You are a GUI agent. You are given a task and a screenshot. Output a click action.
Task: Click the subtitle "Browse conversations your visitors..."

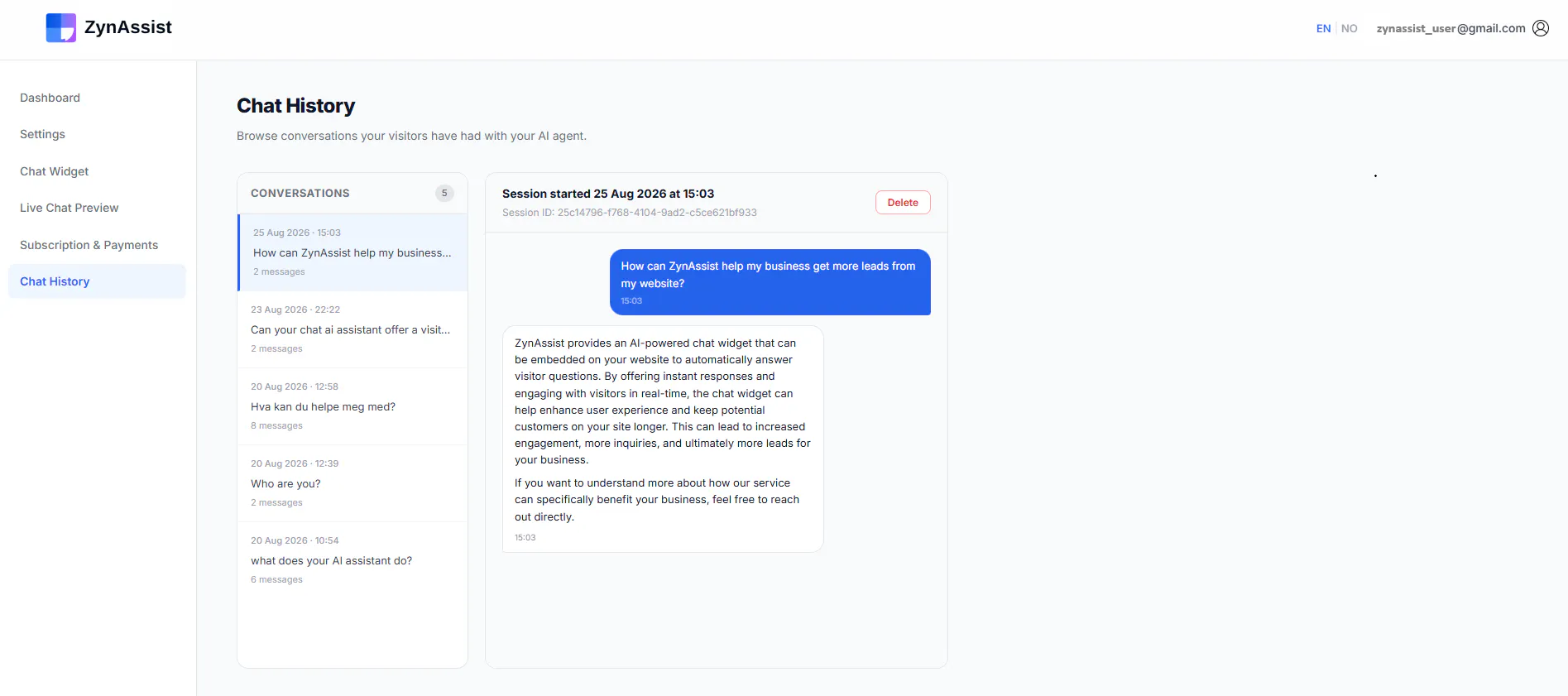pyautogui.click(x=411, y=136)
